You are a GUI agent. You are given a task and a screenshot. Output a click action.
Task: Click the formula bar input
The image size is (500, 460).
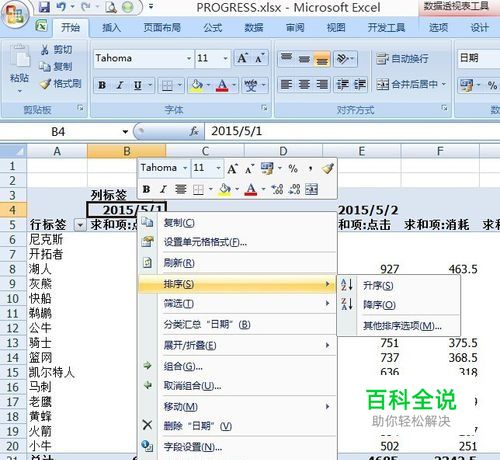[x=352, y=132]
